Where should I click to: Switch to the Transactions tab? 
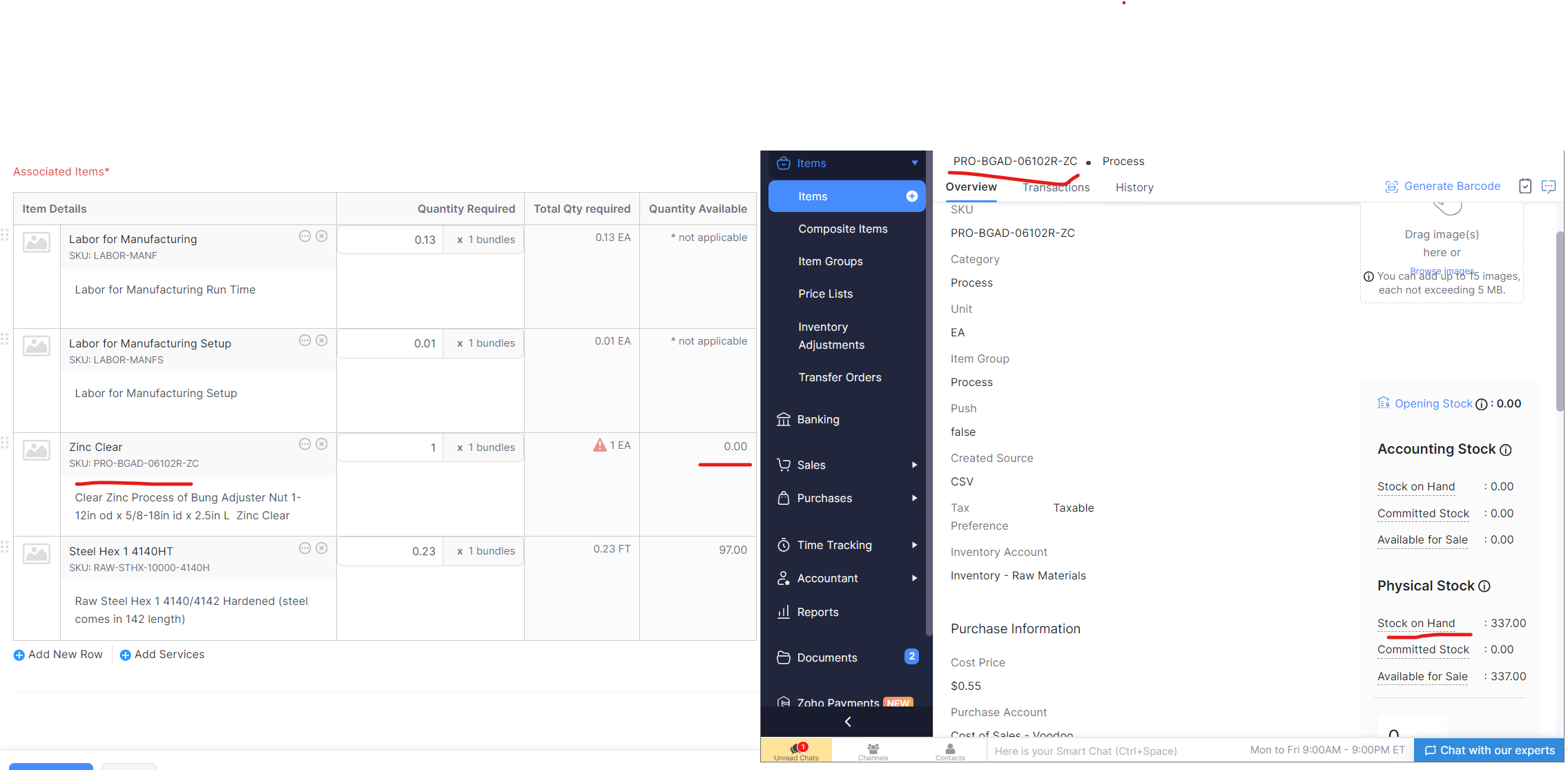pyautogui.click(x=1056, y=187)
